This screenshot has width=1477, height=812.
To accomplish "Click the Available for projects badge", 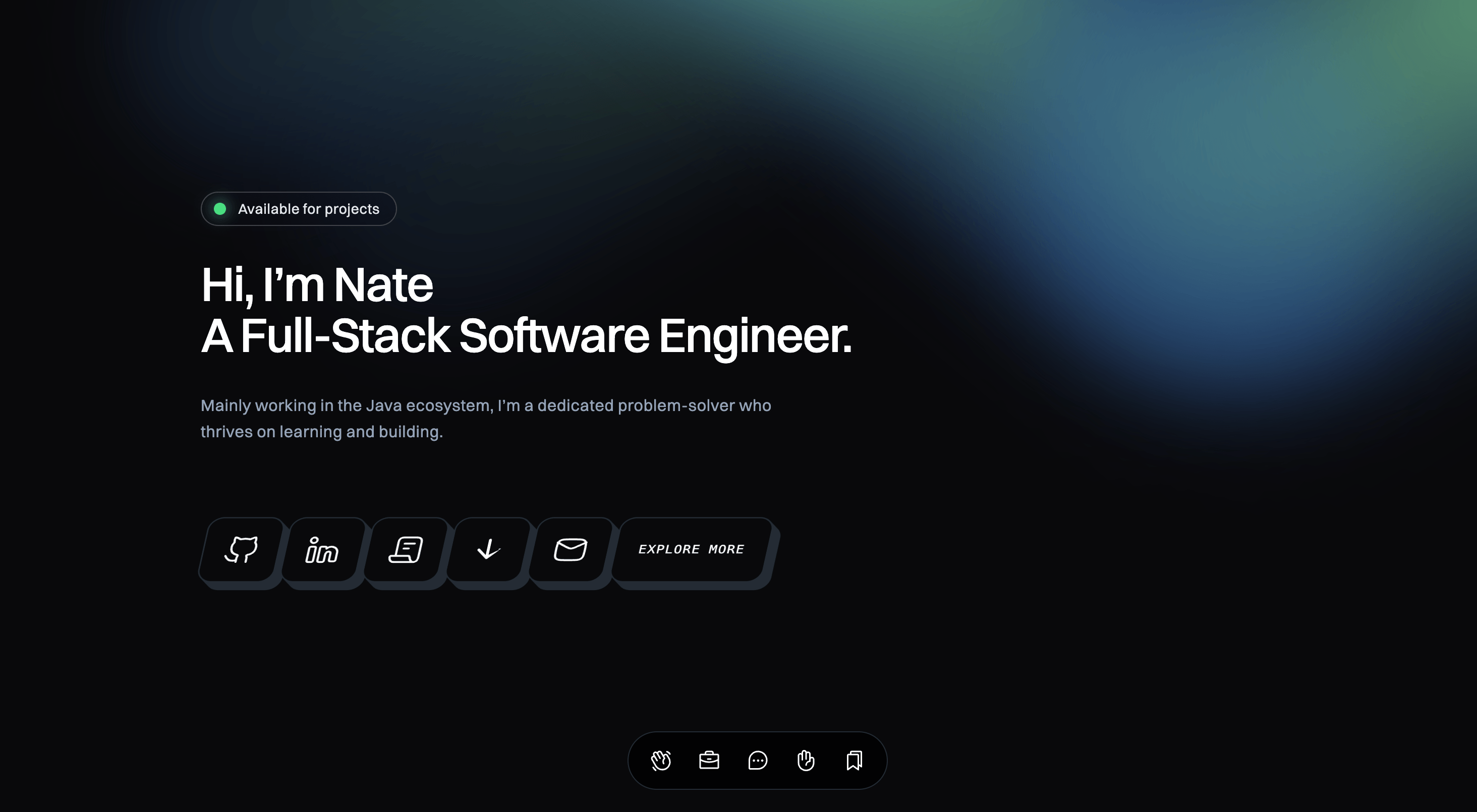I will (x=299, y=209).
